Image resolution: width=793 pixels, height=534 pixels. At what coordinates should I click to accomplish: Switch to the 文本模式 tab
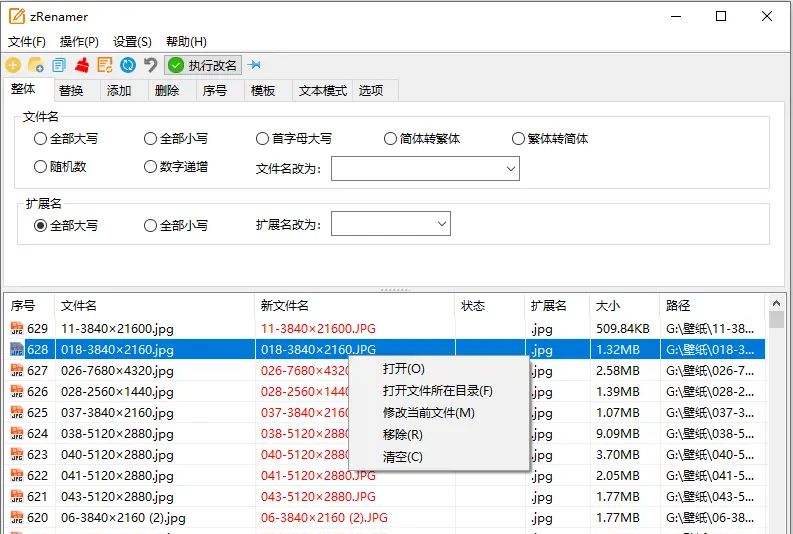[323, 91]
